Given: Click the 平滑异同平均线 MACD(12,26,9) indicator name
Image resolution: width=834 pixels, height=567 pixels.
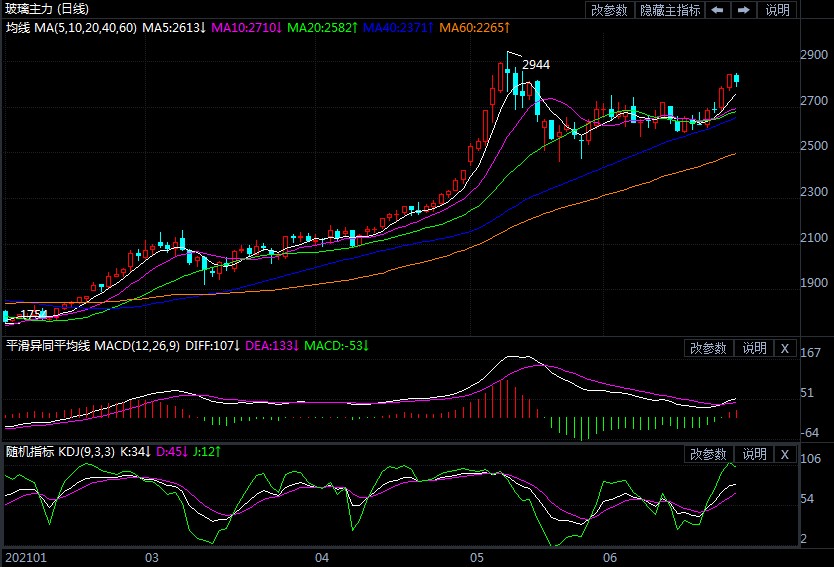Looking at the screenshot, I should (92, 346).
